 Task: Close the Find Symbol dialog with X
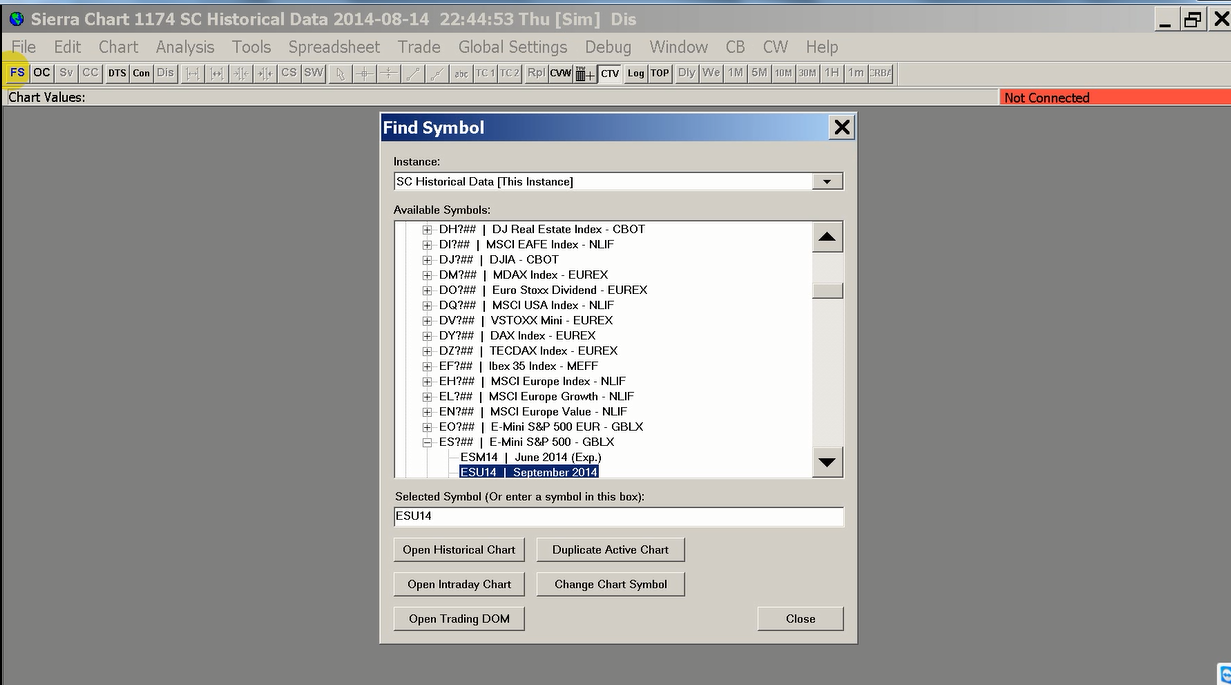tap(842, 127)
